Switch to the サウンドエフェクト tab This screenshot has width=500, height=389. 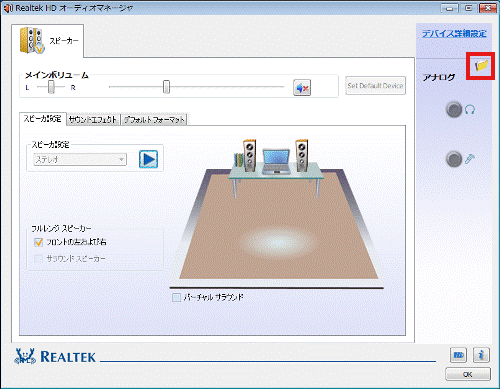click(x=93, y=119)
